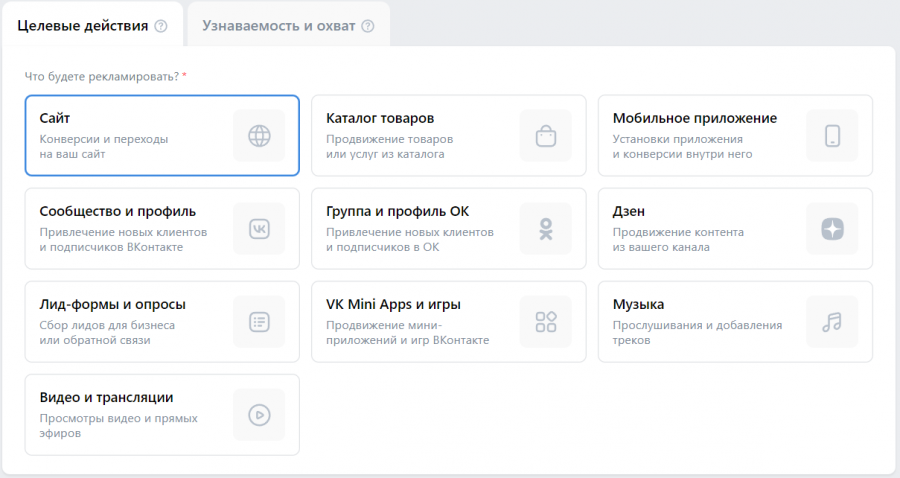The image size is (900, 478).
Task: Select the Видео и трансляции card title
Action: 106,397
